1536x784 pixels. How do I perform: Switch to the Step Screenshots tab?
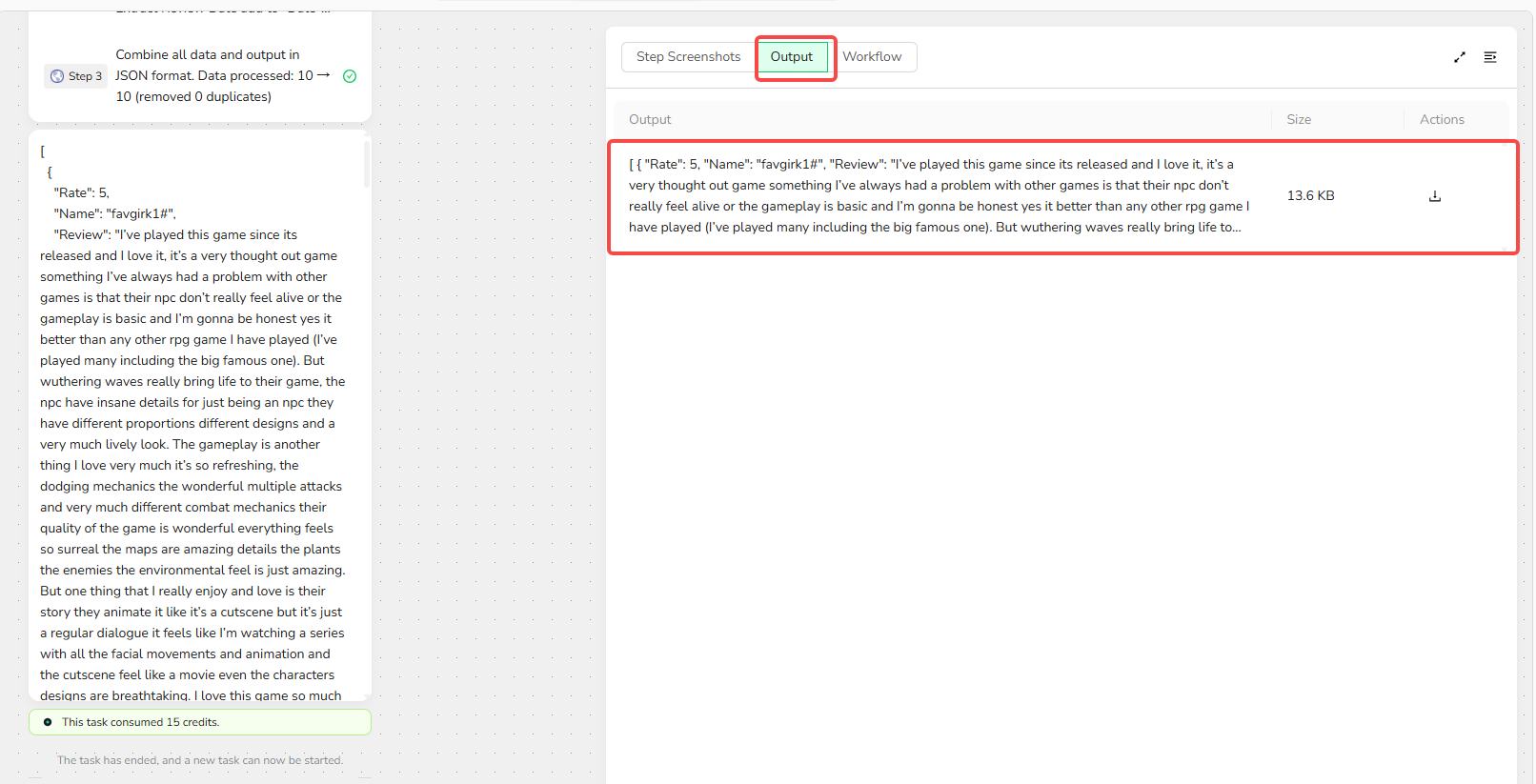688,57
